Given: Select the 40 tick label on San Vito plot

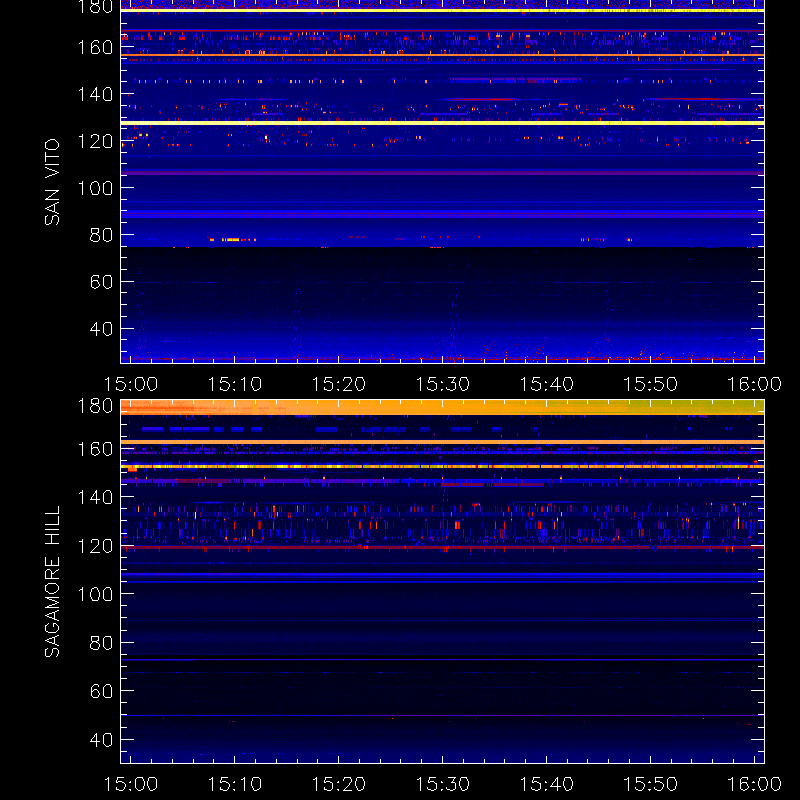Looking at the screenshot, I should point(101,329).
